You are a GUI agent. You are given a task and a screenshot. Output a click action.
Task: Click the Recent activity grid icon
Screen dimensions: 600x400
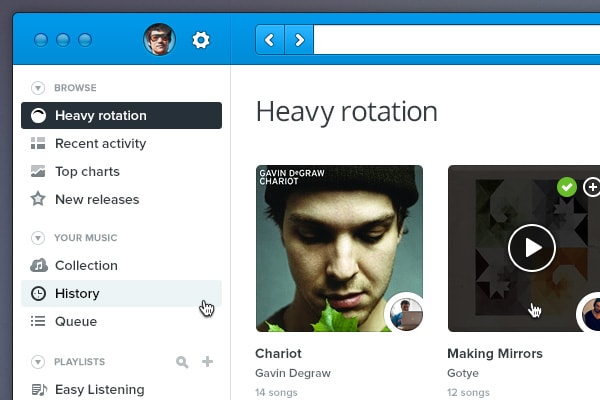(x=38, y=144)
